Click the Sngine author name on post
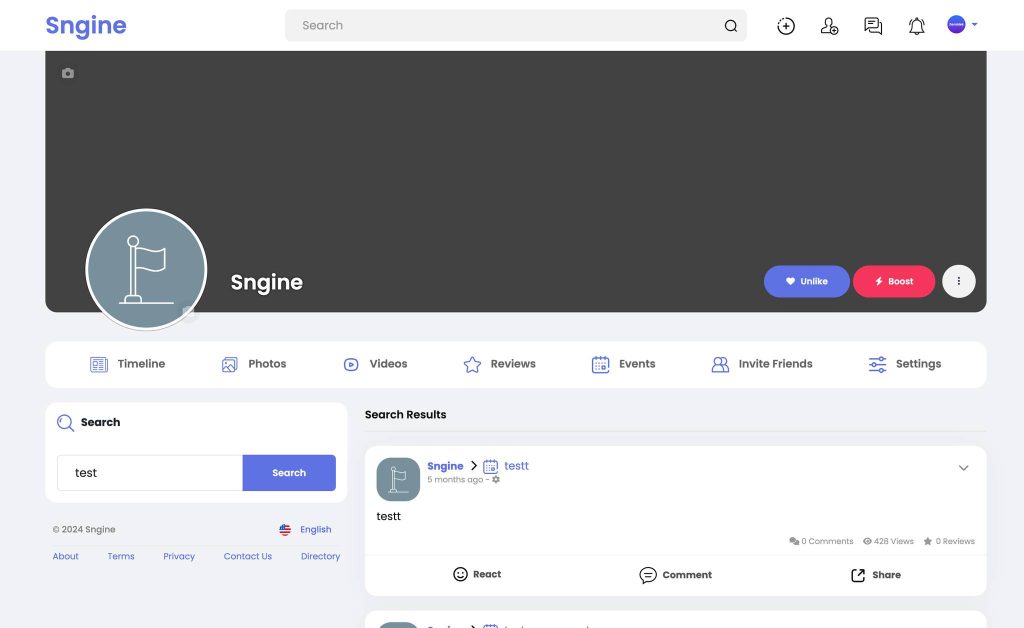 pyautogui.click(x=445, y=466)
